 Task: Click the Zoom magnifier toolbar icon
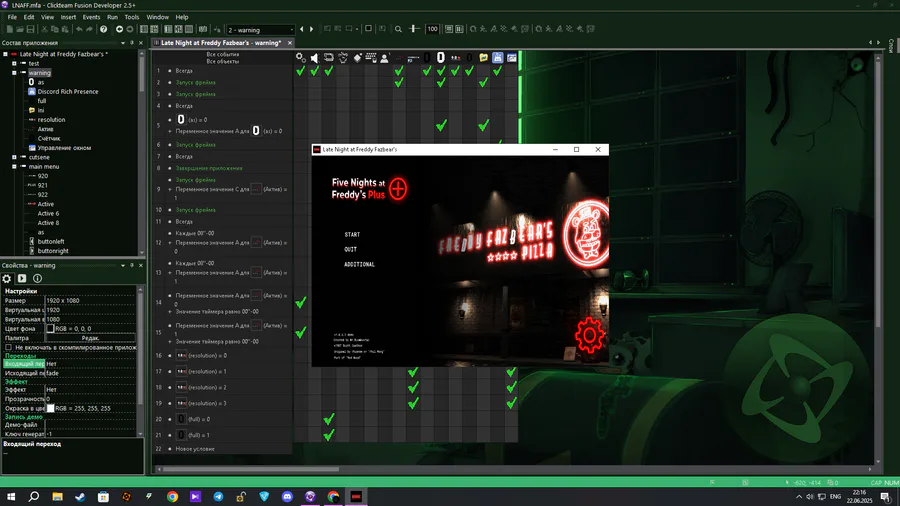click(398, 29)
